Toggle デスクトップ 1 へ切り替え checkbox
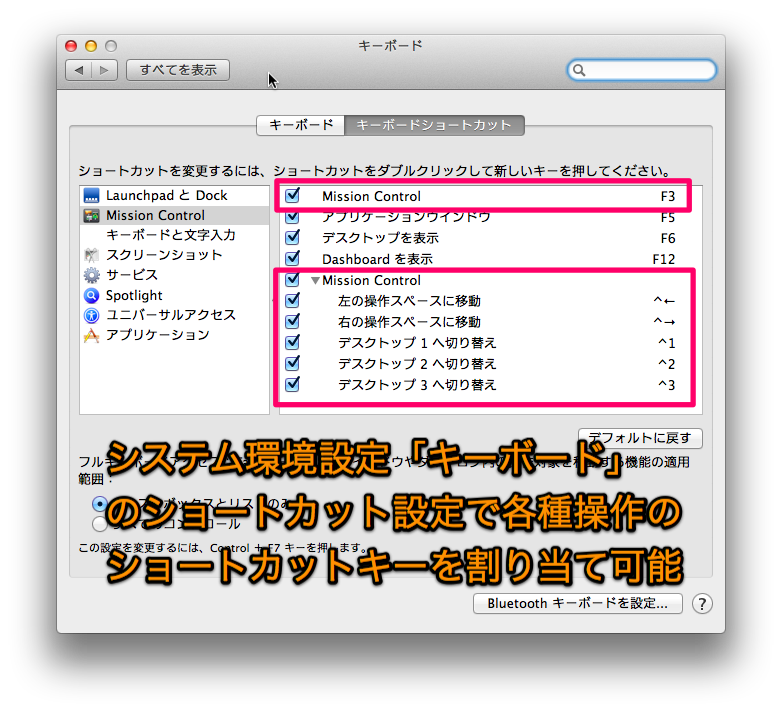This screenshot has width=782, height=712. pyautogui.click(x=293, y=342)
